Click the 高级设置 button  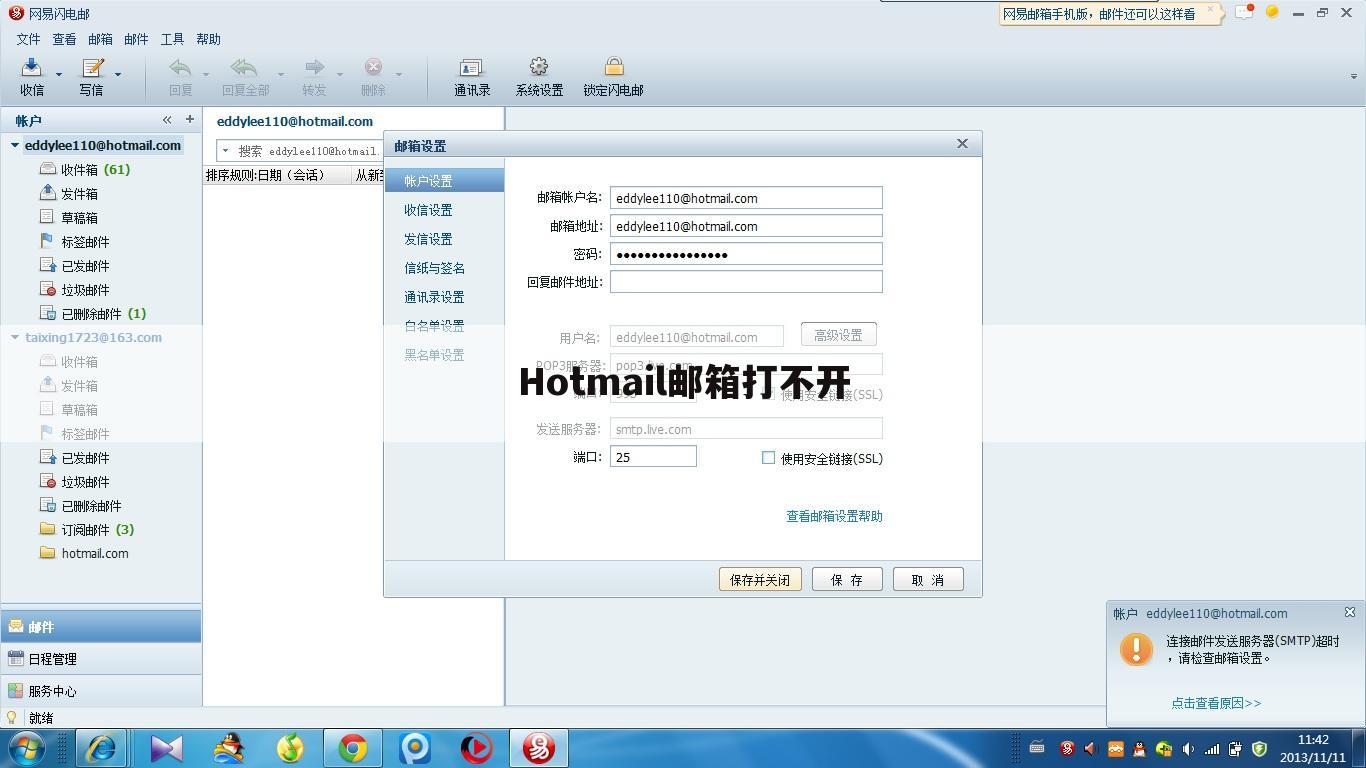click(838, 335)
